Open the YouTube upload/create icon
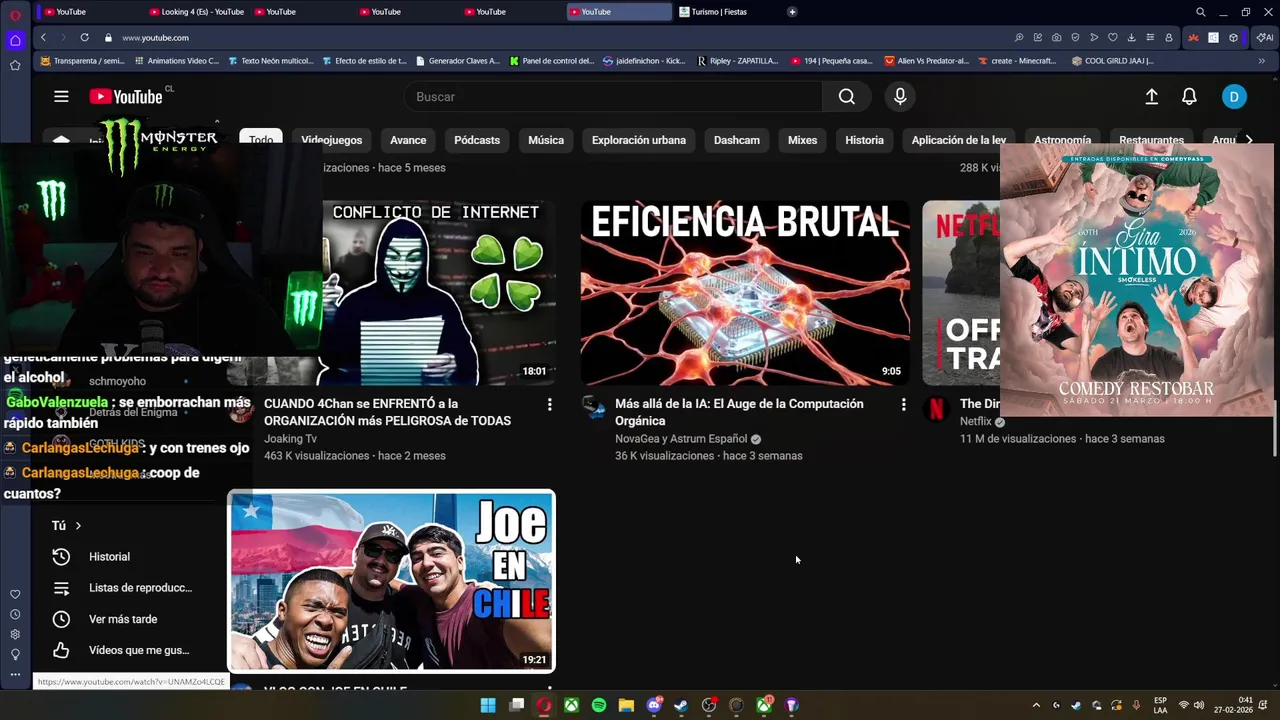1280x720 pixels. [1152, 97]
